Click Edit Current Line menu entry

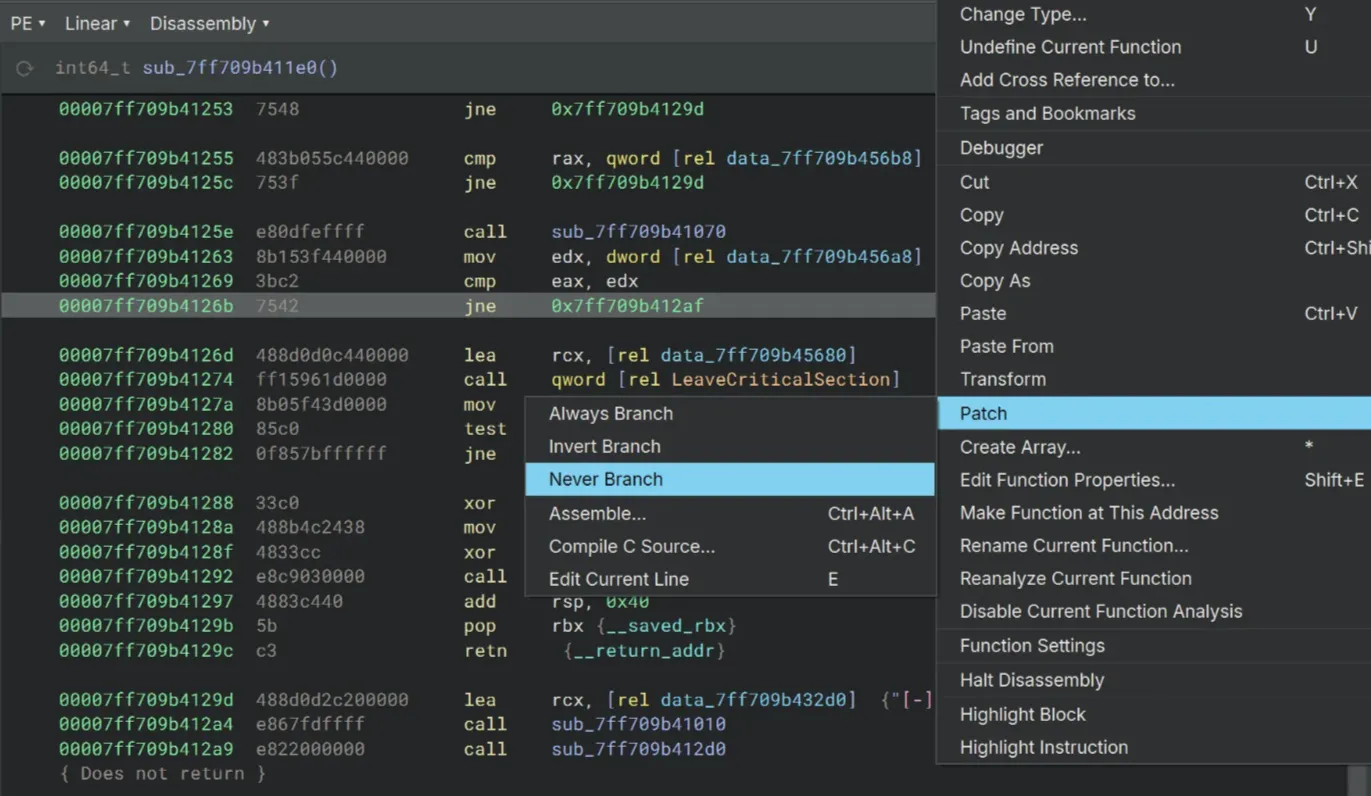618,579
